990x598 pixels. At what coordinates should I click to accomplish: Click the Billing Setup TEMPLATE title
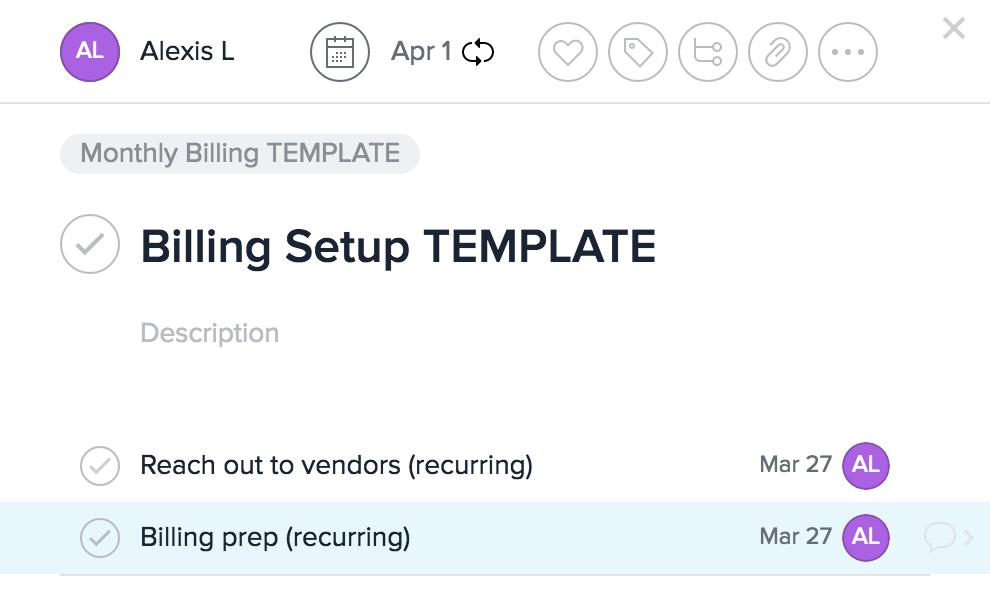click(398, 245)
